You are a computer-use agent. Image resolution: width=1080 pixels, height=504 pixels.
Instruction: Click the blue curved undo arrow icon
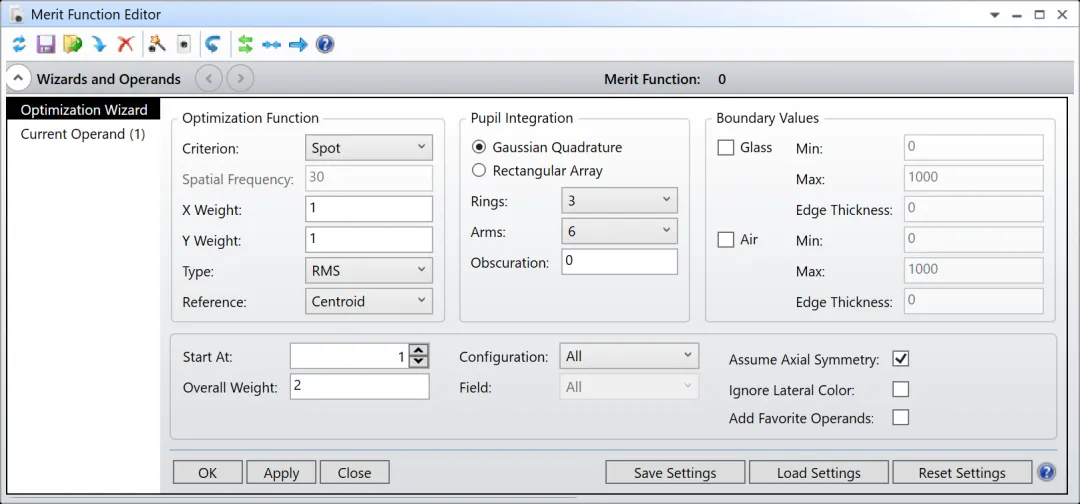click(212, 44)
